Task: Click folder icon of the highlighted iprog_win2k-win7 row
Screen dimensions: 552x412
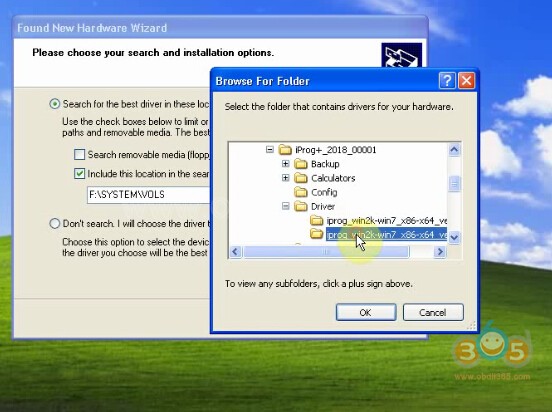Action: (316, 234)
